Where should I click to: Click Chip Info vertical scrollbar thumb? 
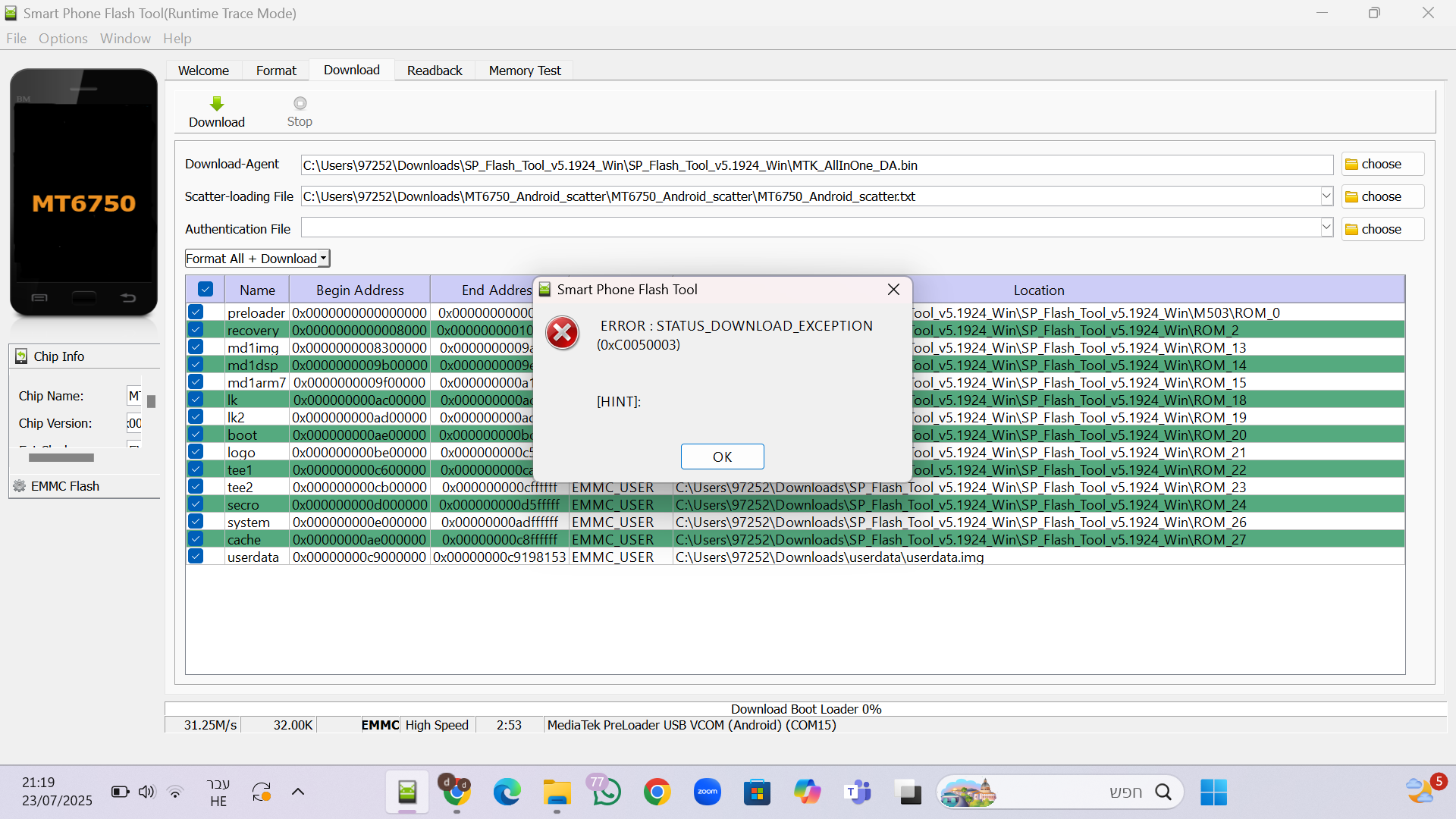coord(151,401)
